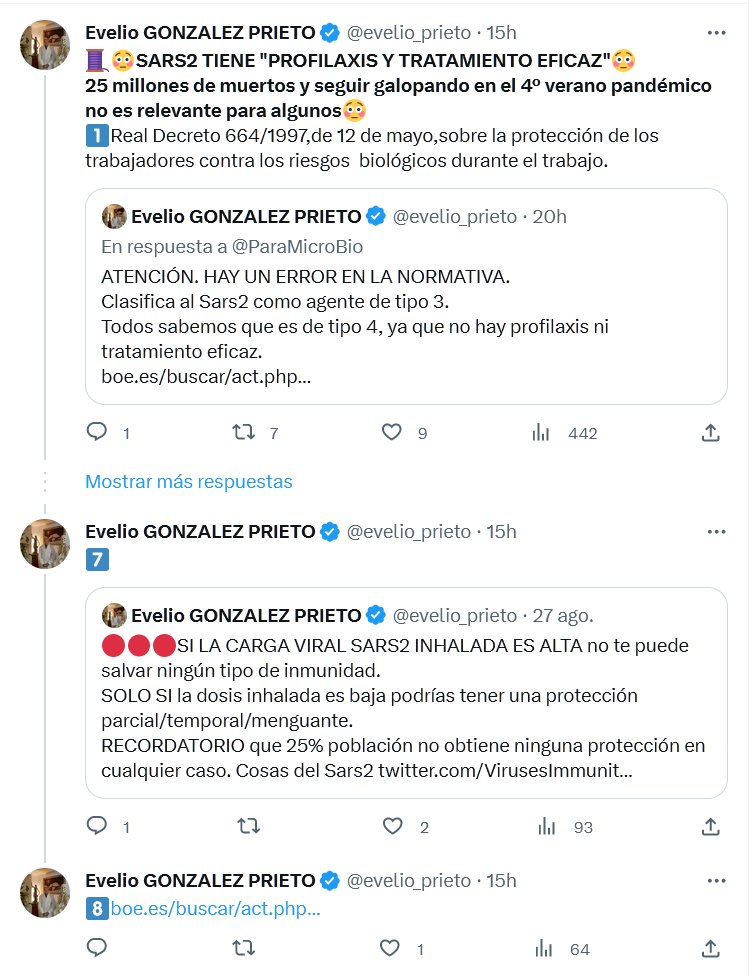Click 'Mostrar más respuestas' link
Viewport: 752px width, 976px height.
(189, 481)
